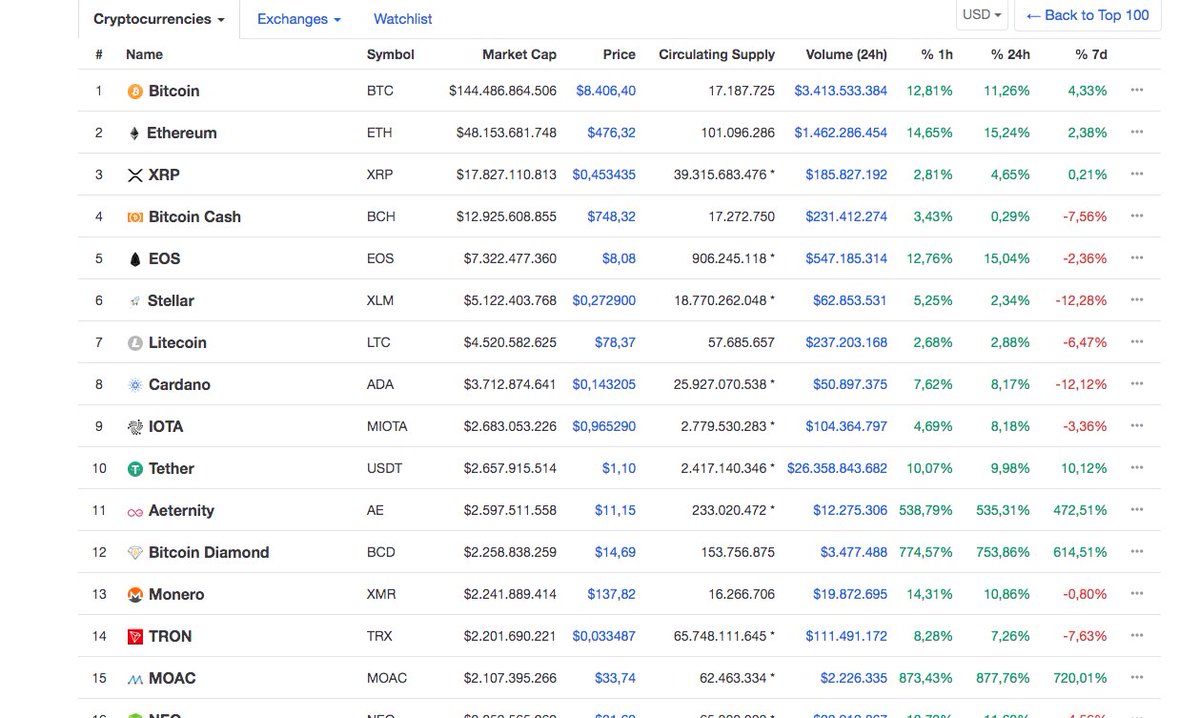Click Ethereum volume $1.462.286.454 link
The height and width of the screenshot is (718, 1200).
(x=841, y=133)
